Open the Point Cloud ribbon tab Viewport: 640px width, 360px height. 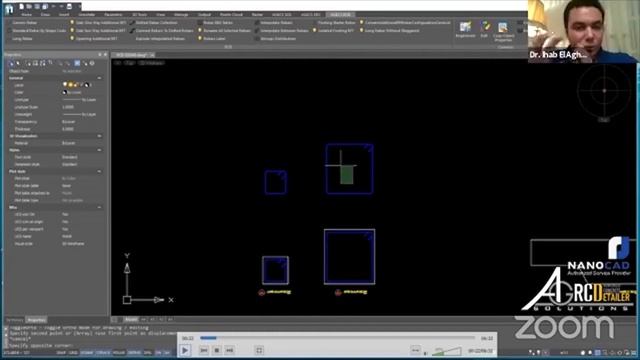[231, 15]
